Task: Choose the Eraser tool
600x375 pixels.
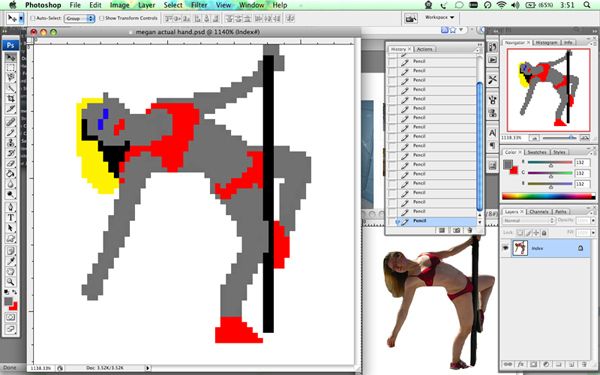Action: tap(11, 163)
